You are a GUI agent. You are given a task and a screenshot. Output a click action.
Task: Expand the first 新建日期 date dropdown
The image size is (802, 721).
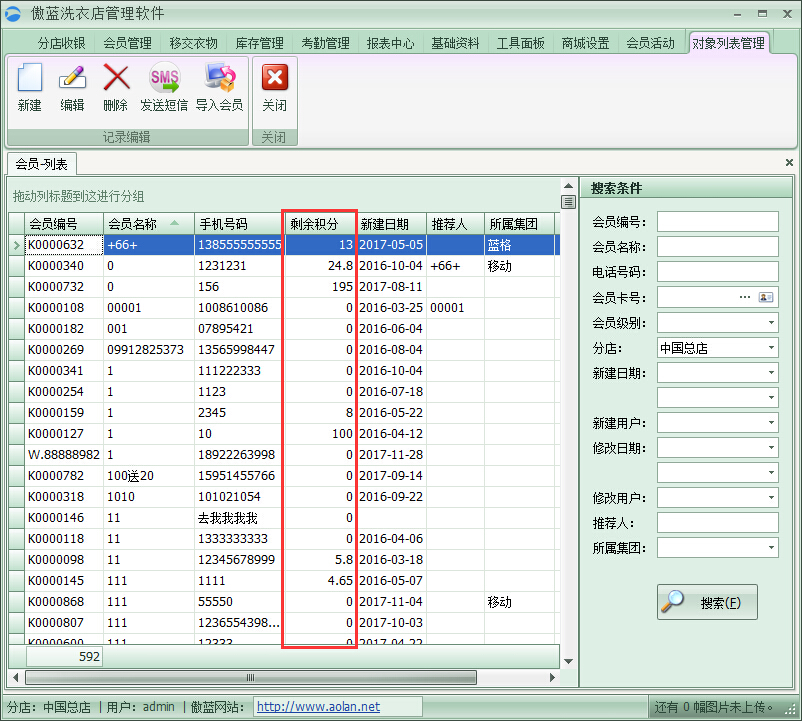coord(771,373)
